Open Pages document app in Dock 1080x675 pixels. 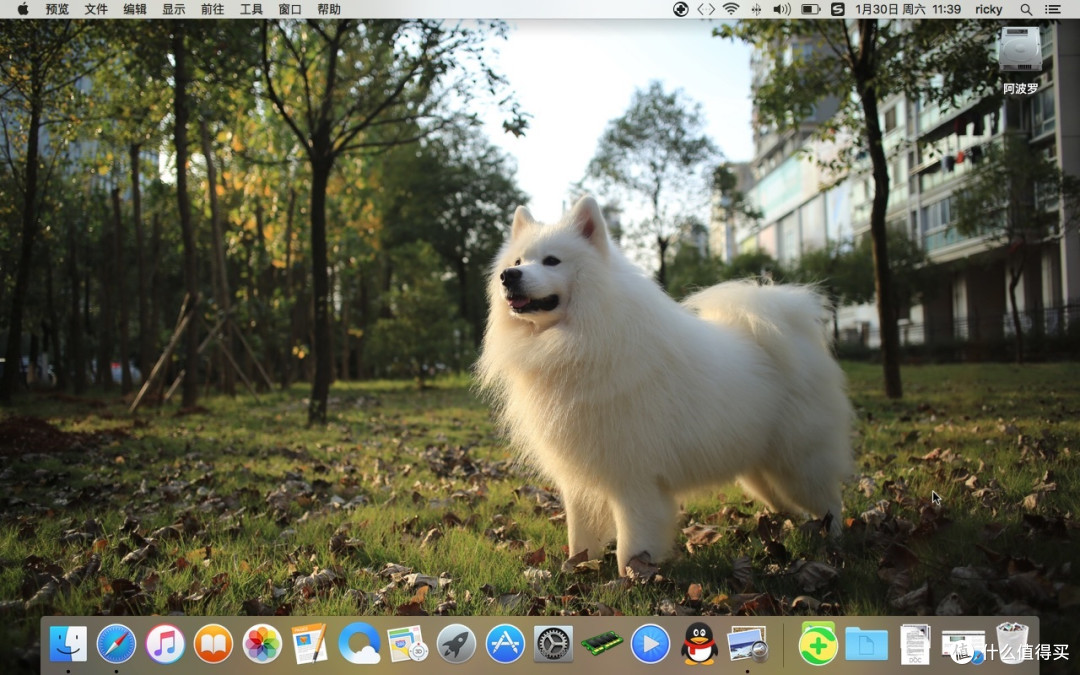click(x=310, y=643)
